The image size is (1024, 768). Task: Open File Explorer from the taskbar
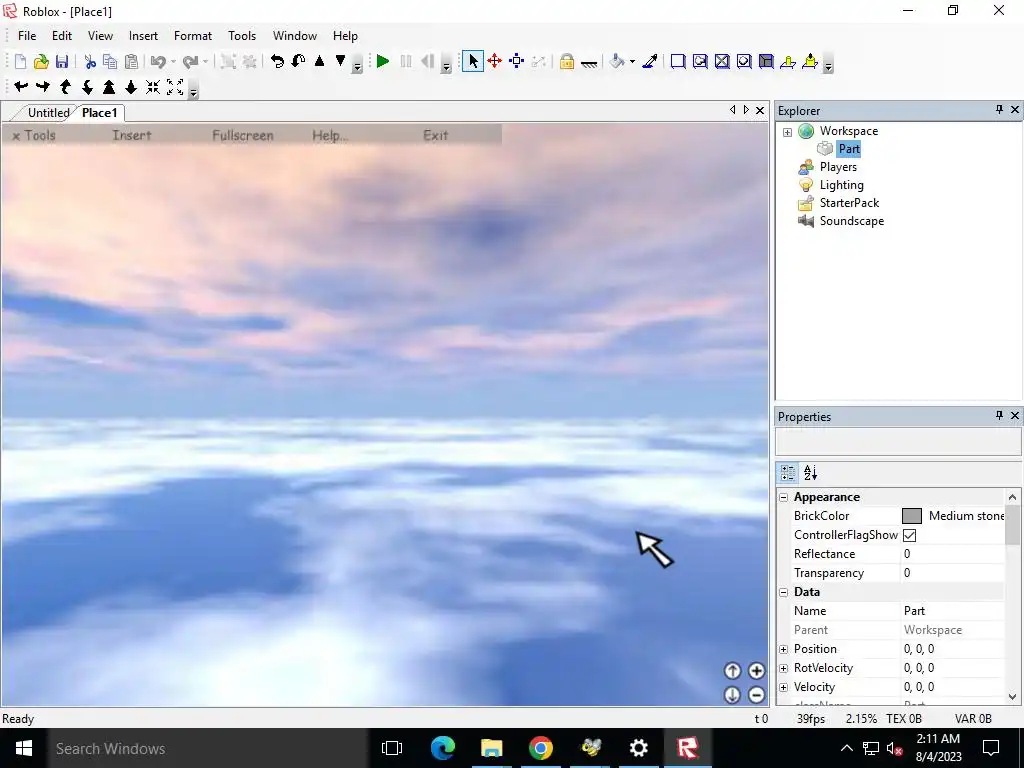coord(492,748)
